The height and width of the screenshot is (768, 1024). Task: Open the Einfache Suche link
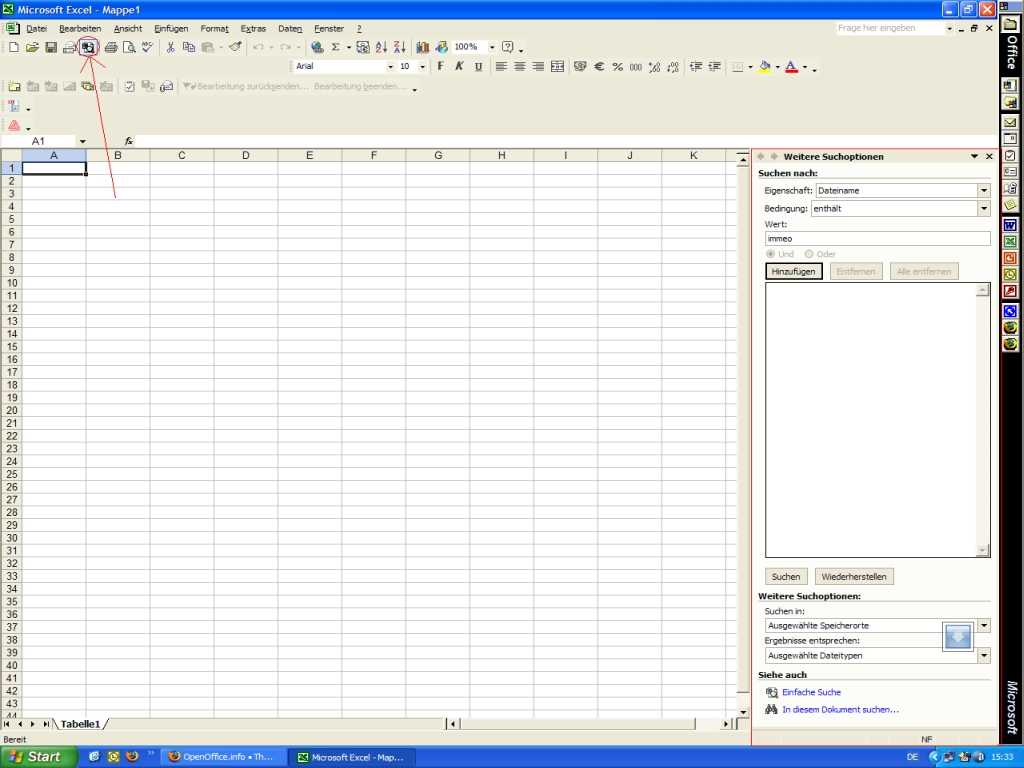[x=811, y=692]
